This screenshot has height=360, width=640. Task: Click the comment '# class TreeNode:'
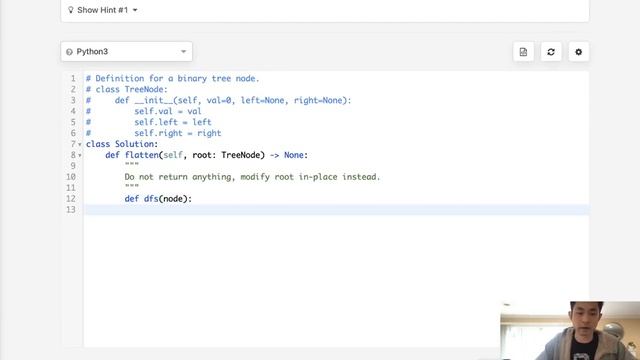[x=127, y=89]
